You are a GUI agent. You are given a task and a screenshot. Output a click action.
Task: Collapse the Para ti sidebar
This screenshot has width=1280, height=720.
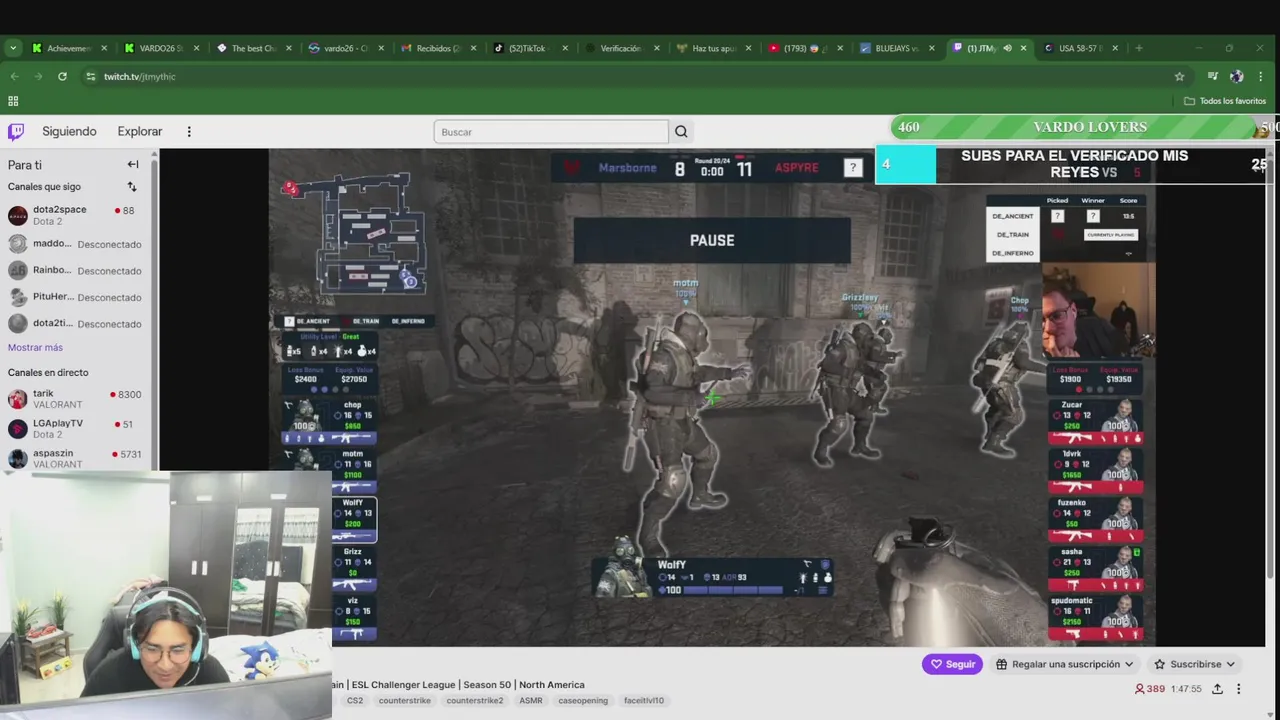tap(133, 164)
